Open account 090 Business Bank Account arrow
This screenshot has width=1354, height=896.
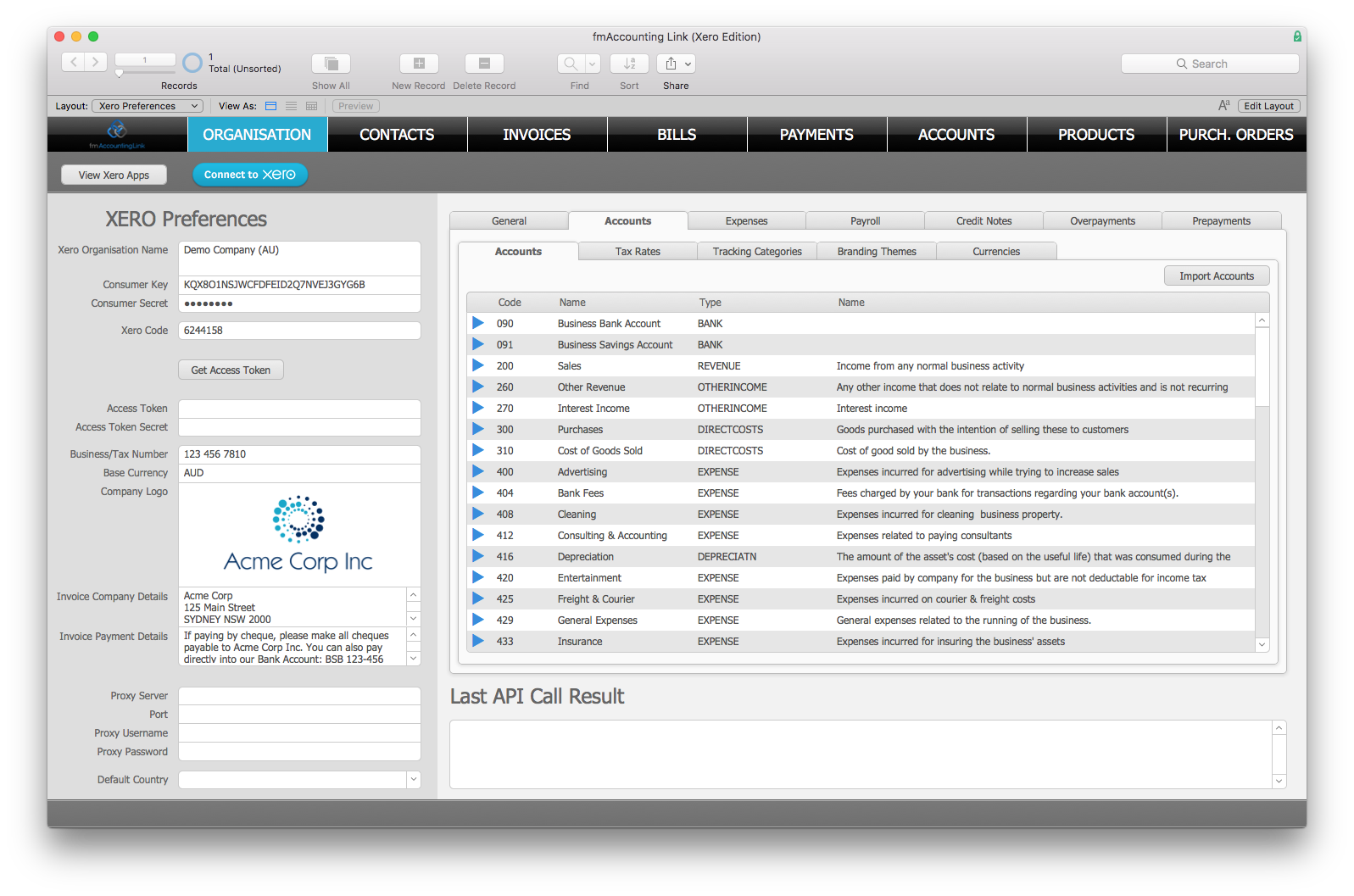(x=478, y=323)
